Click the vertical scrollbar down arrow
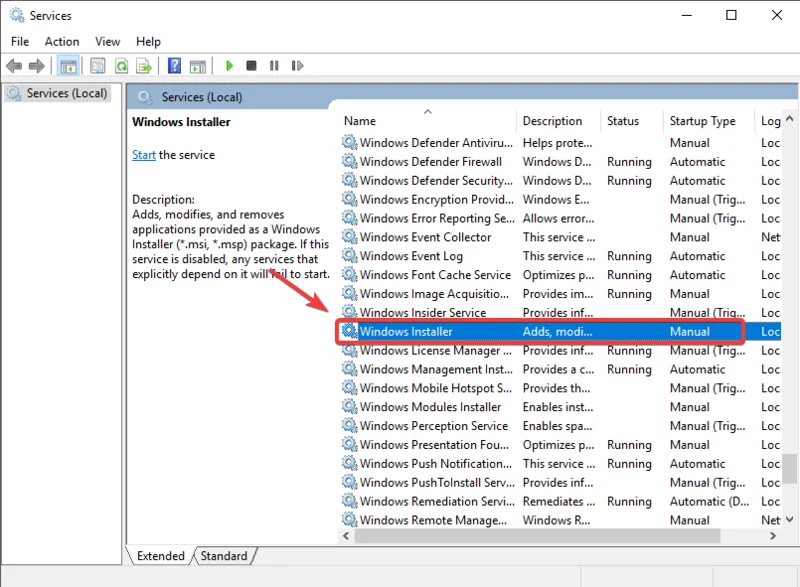Screen dimensions: 800x587 [790, 520]
